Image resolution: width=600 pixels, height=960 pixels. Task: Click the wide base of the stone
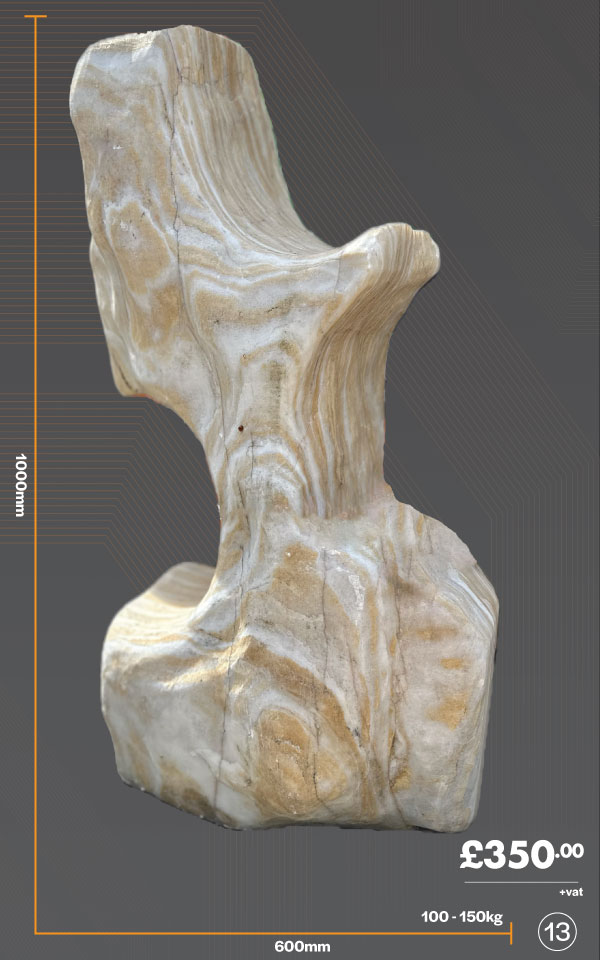(300, 720)
